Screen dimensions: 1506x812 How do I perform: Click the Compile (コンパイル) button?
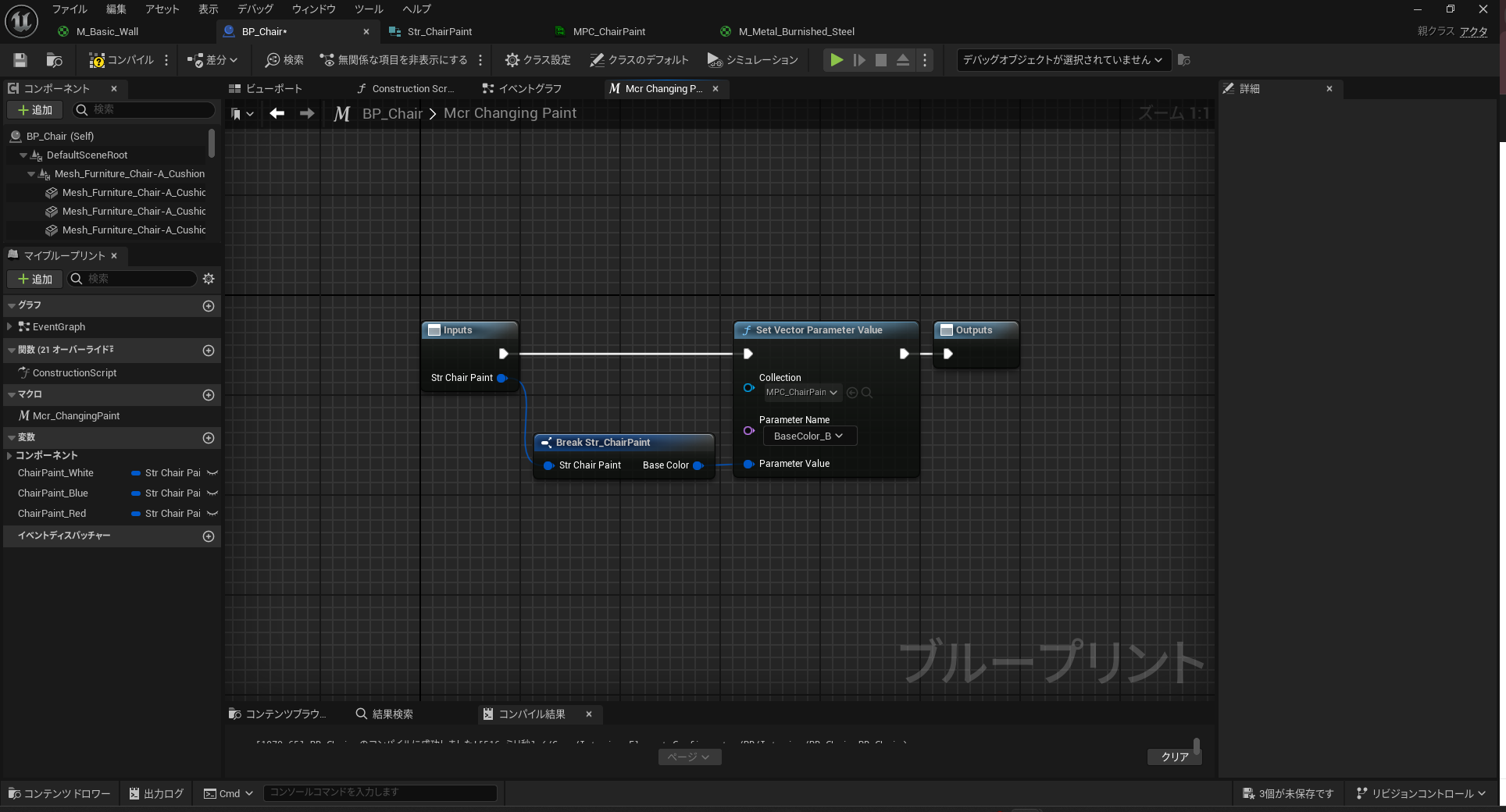click(122, 60)
